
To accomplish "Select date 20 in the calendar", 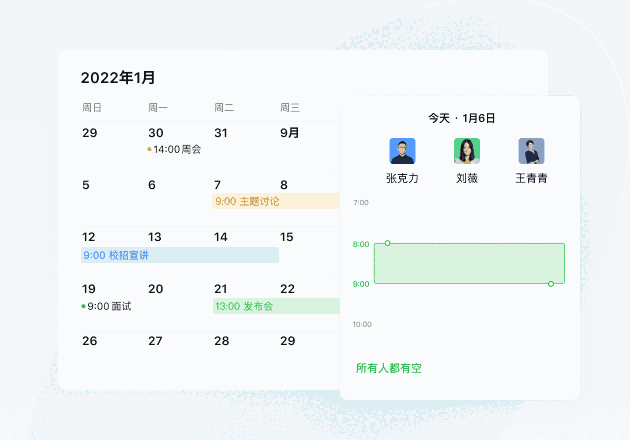I will [x=155, y=289].
